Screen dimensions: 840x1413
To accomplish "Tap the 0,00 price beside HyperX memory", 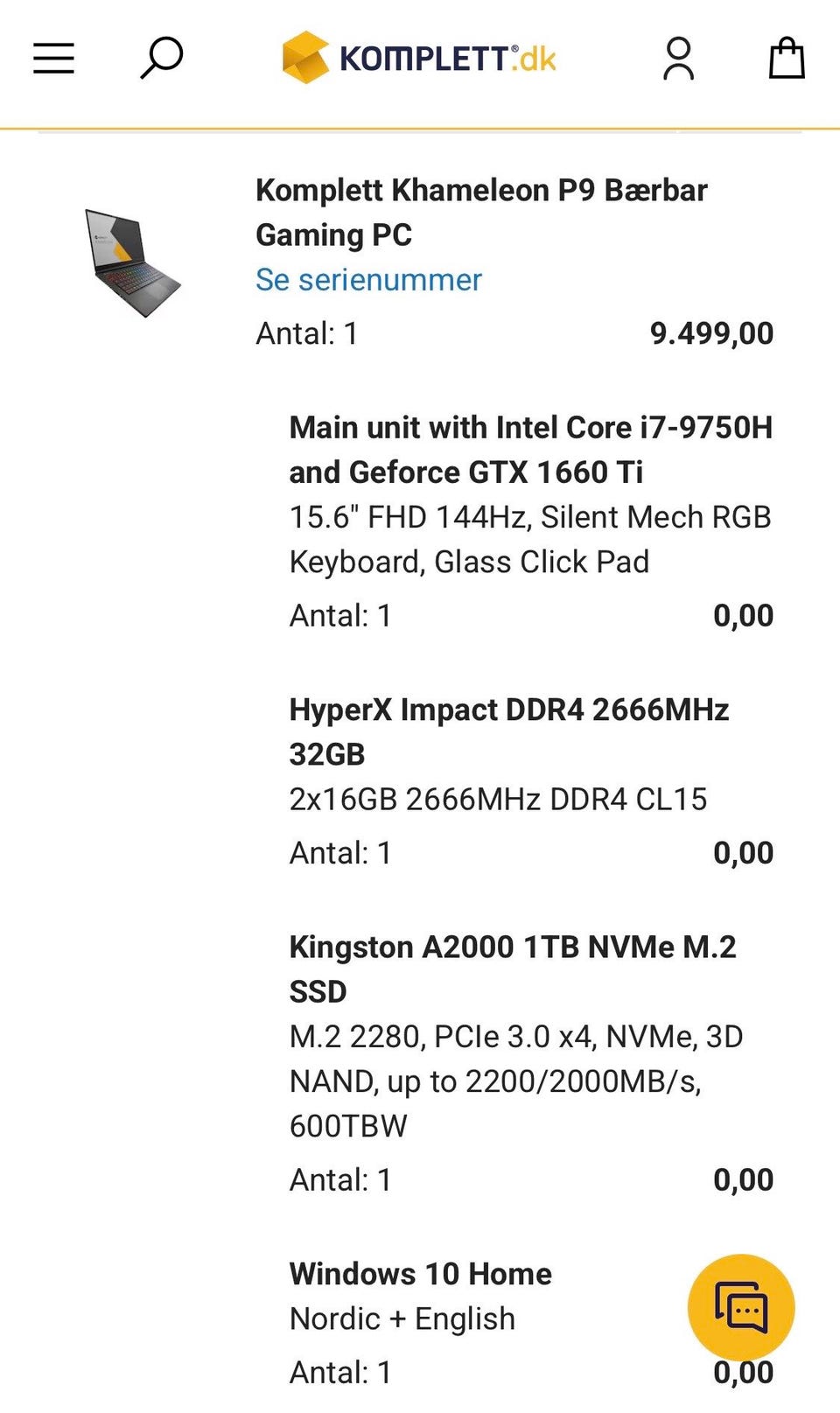I will 743,853.
